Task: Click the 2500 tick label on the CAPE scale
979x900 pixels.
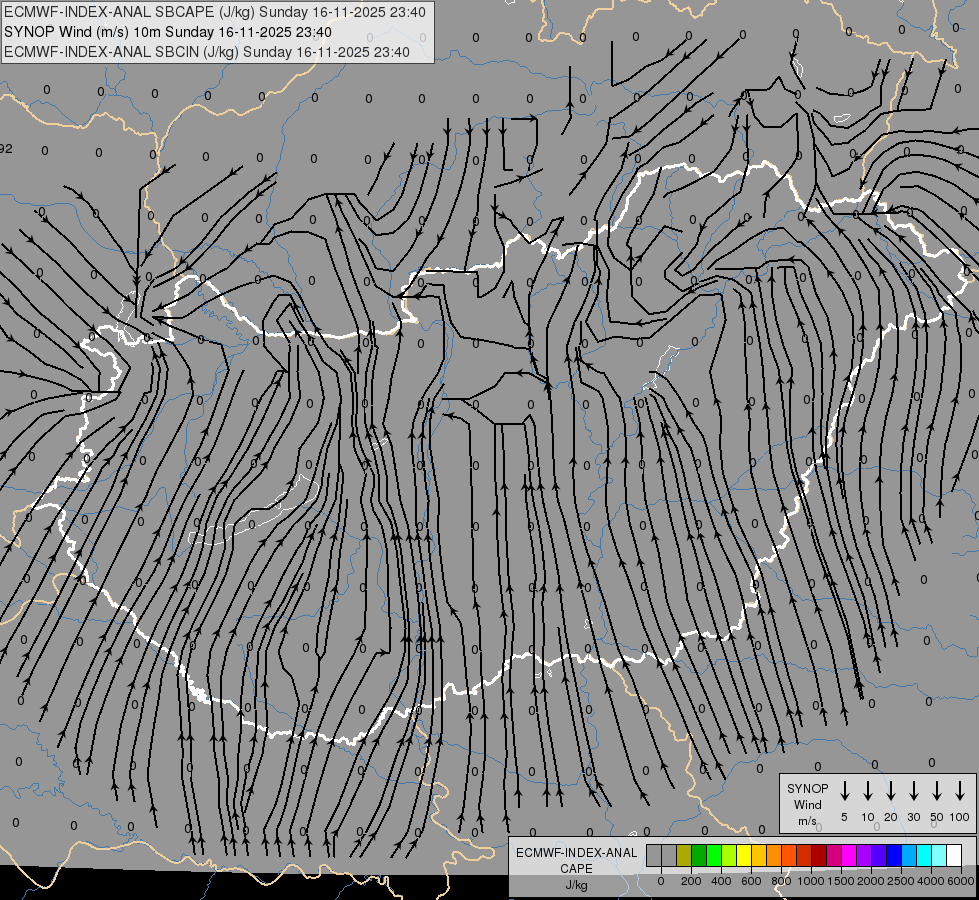Action: [900, 881]
